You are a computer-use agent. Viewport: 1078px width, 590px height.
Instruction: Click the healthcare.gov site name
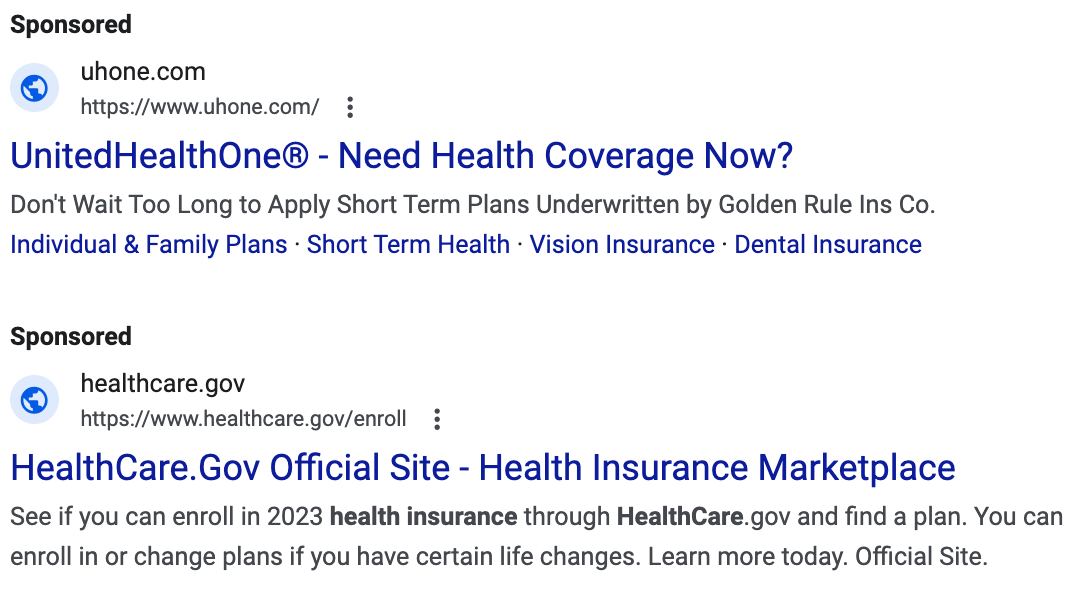tap(162, 384)
